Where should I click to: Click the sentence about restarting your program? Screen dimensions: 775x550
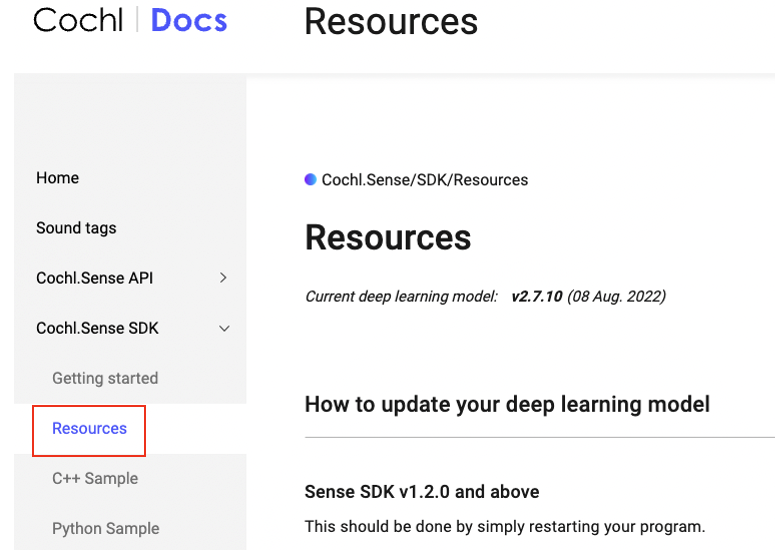click(x=505, y=527)
